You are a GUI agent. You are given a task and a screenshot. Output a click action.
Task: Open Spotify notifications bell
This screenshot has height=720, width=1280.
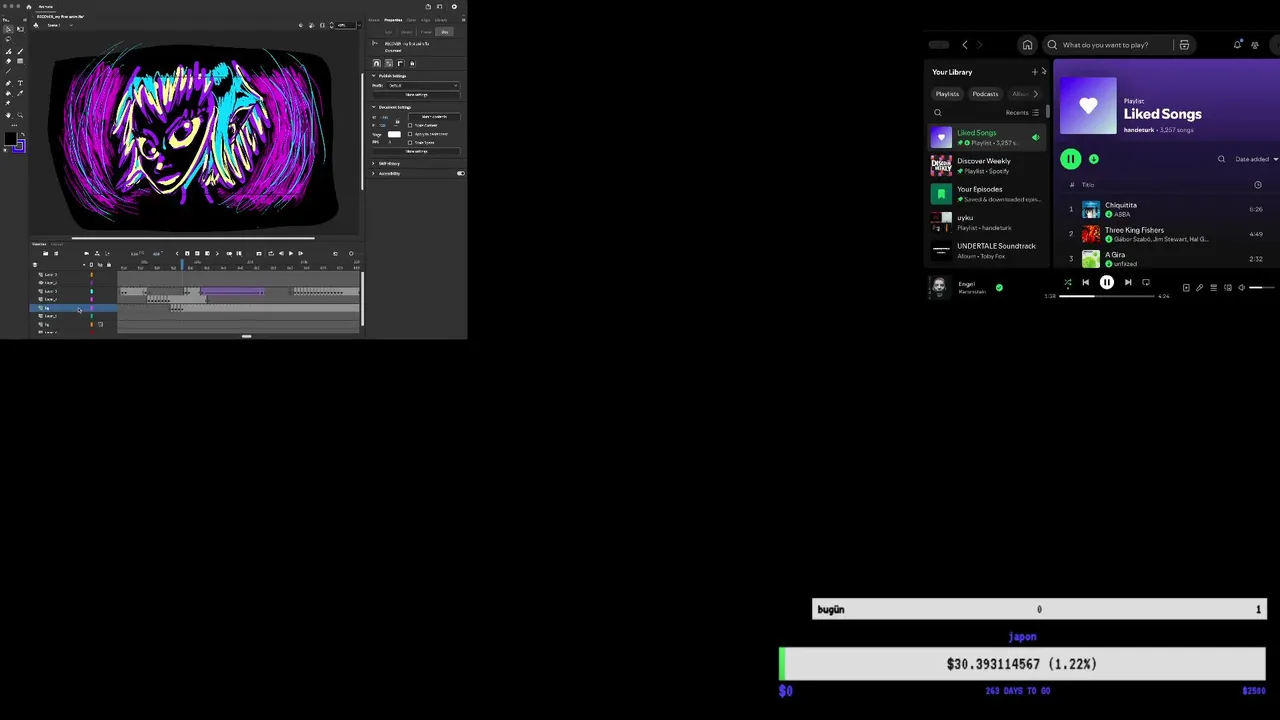pos(1238,45)
